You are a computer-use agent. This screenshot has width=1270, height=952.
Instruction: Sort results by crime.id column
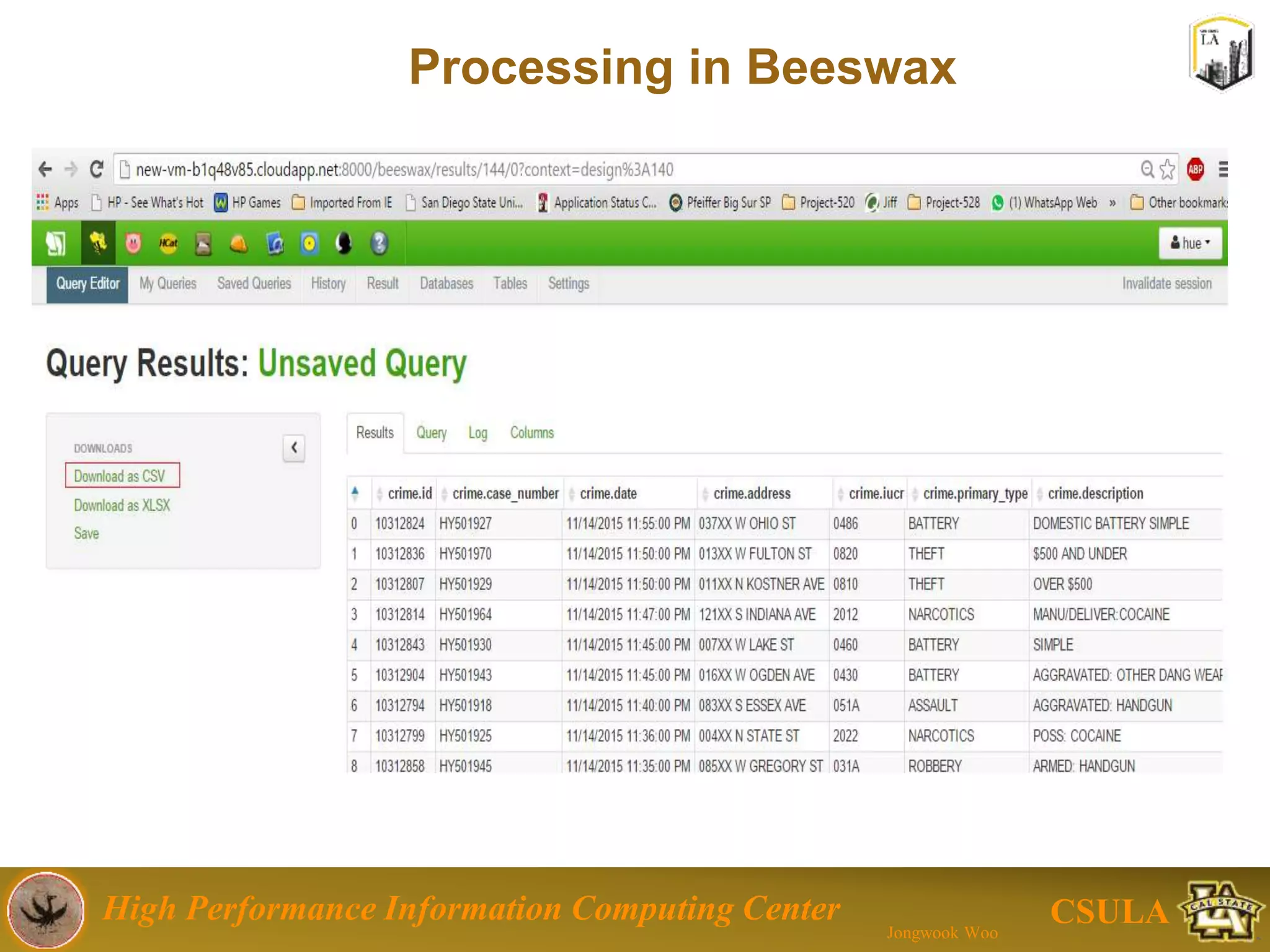(x=409, y=493)
